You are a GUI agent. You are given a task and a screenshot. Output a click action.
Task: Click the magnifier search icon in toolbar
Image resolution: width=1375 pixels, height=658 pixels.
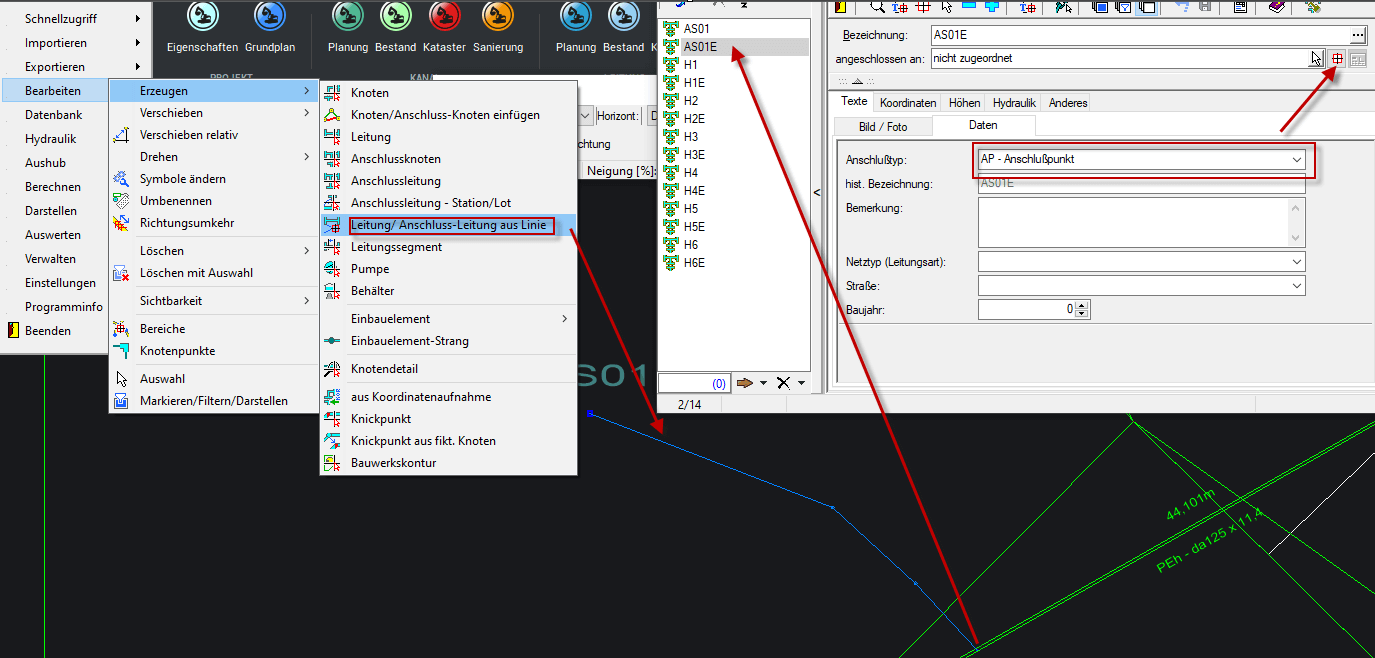point(877,7)
